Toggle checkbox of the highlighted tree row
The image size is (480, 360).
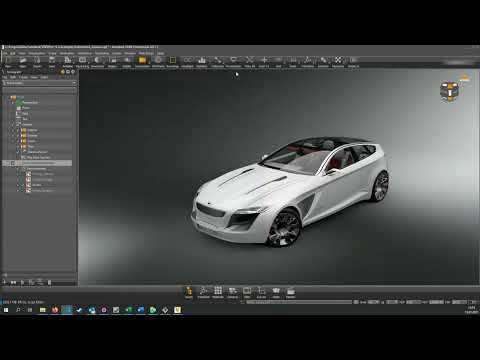click(13, 163)
